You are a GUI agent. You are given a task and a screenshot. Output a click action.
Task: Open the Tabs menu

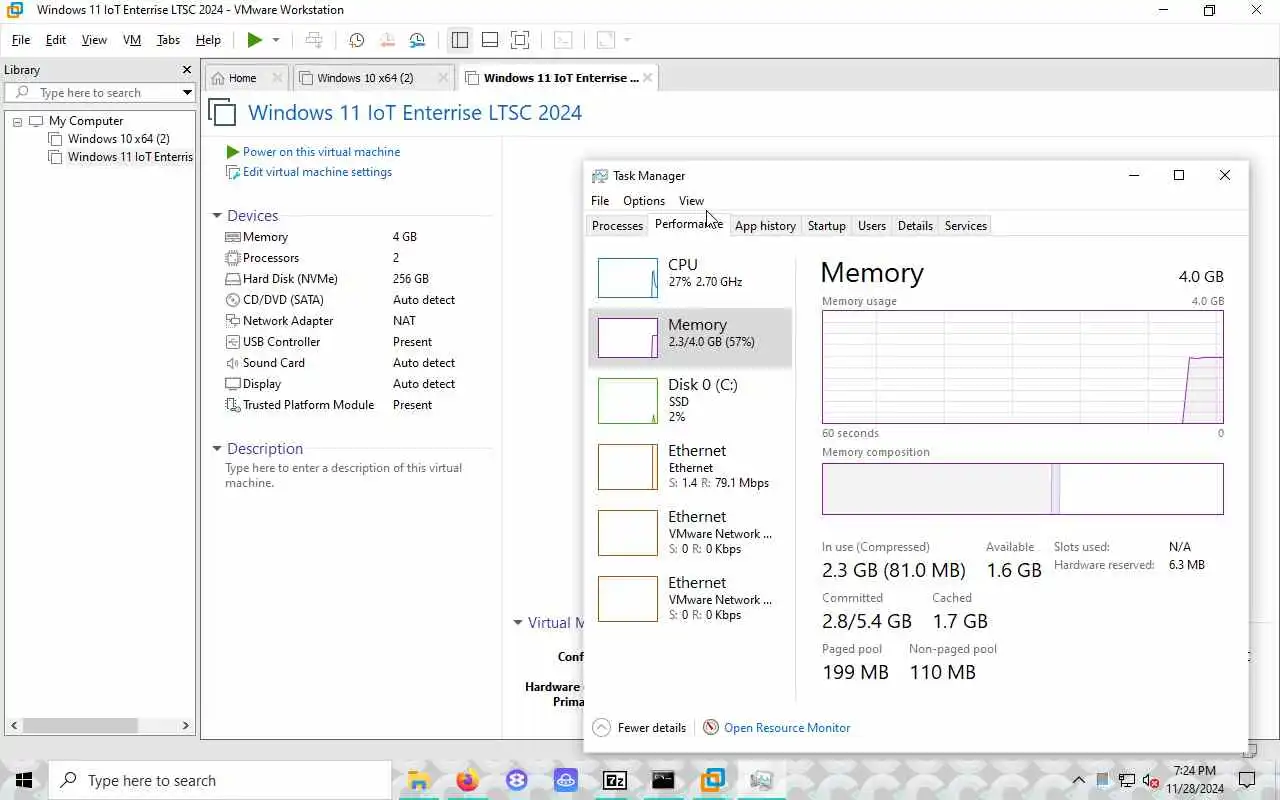tap(168, 40)
